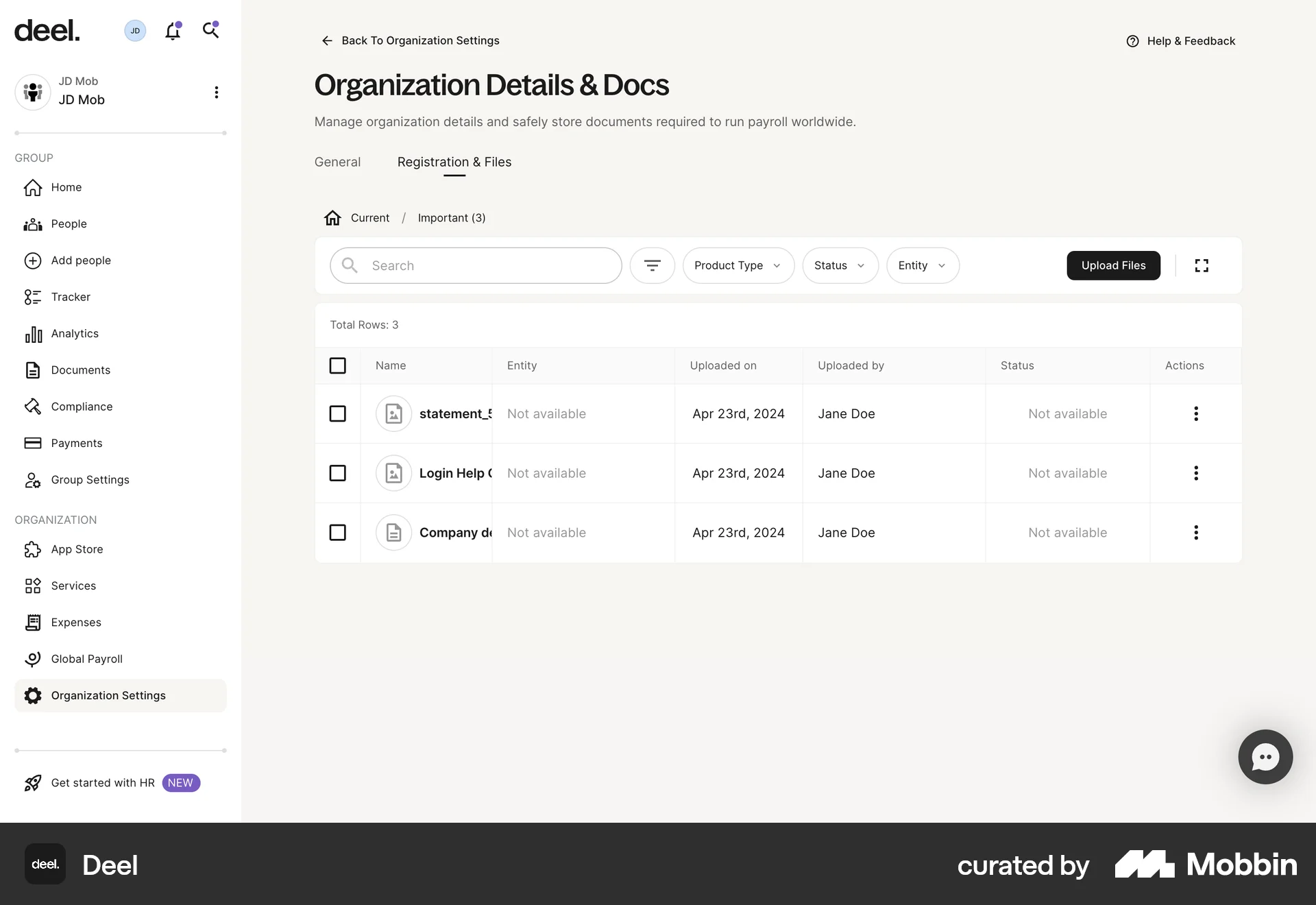Open actions menu for statement file row
Screen dimensions: 1316x905
tap(1195, 413)
